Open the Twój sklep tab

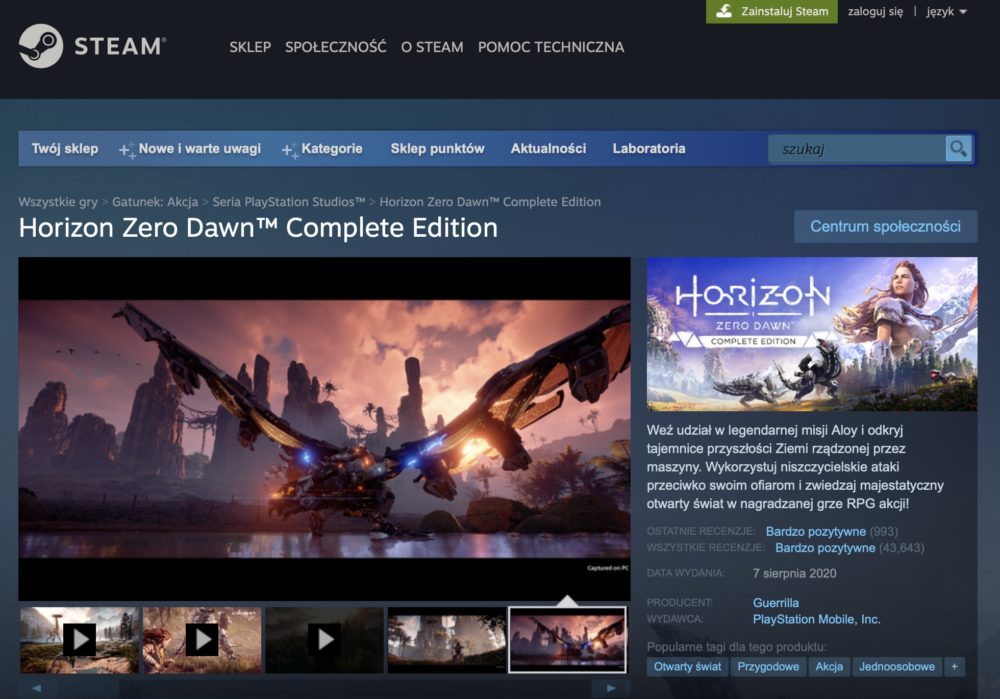65,149
